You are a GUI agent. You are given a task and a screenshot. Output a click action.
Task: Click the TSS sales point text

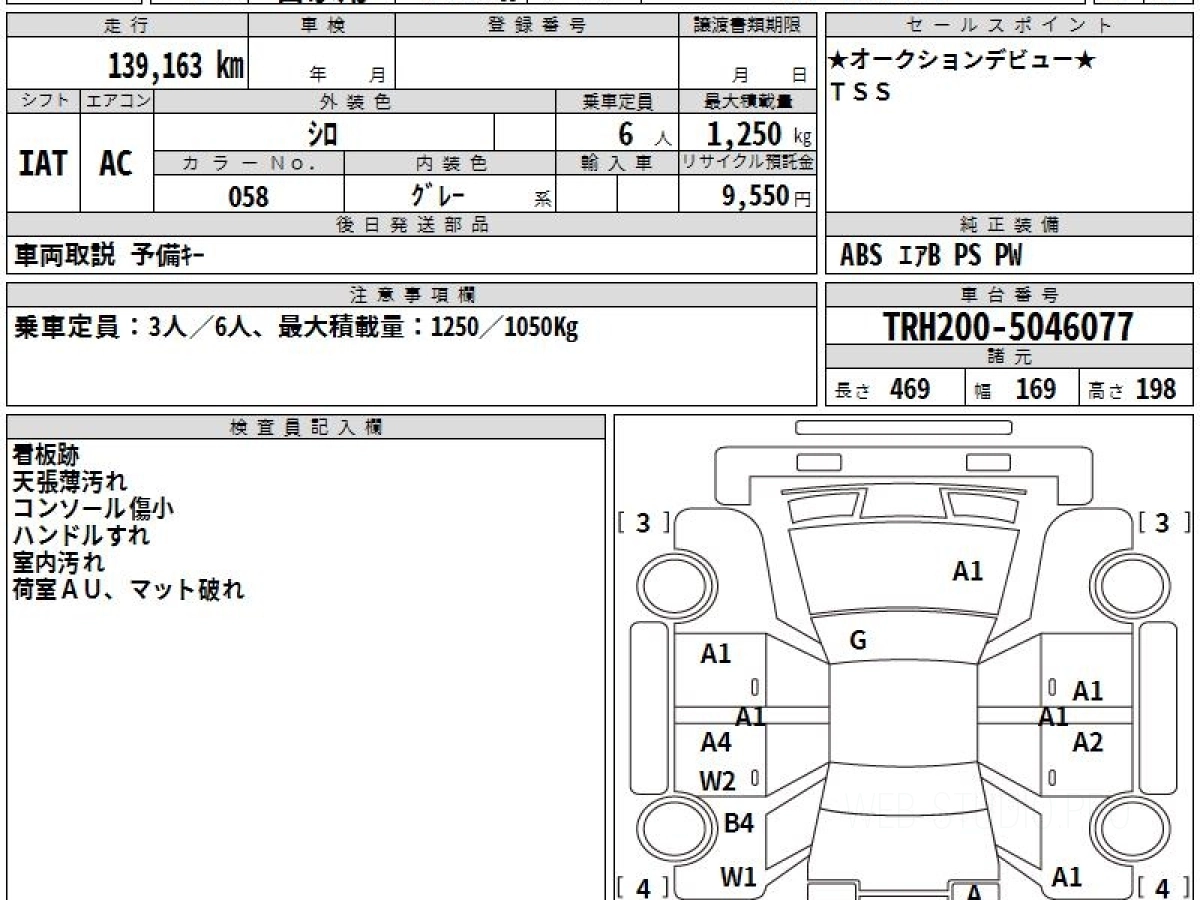(x=860, y=92)
